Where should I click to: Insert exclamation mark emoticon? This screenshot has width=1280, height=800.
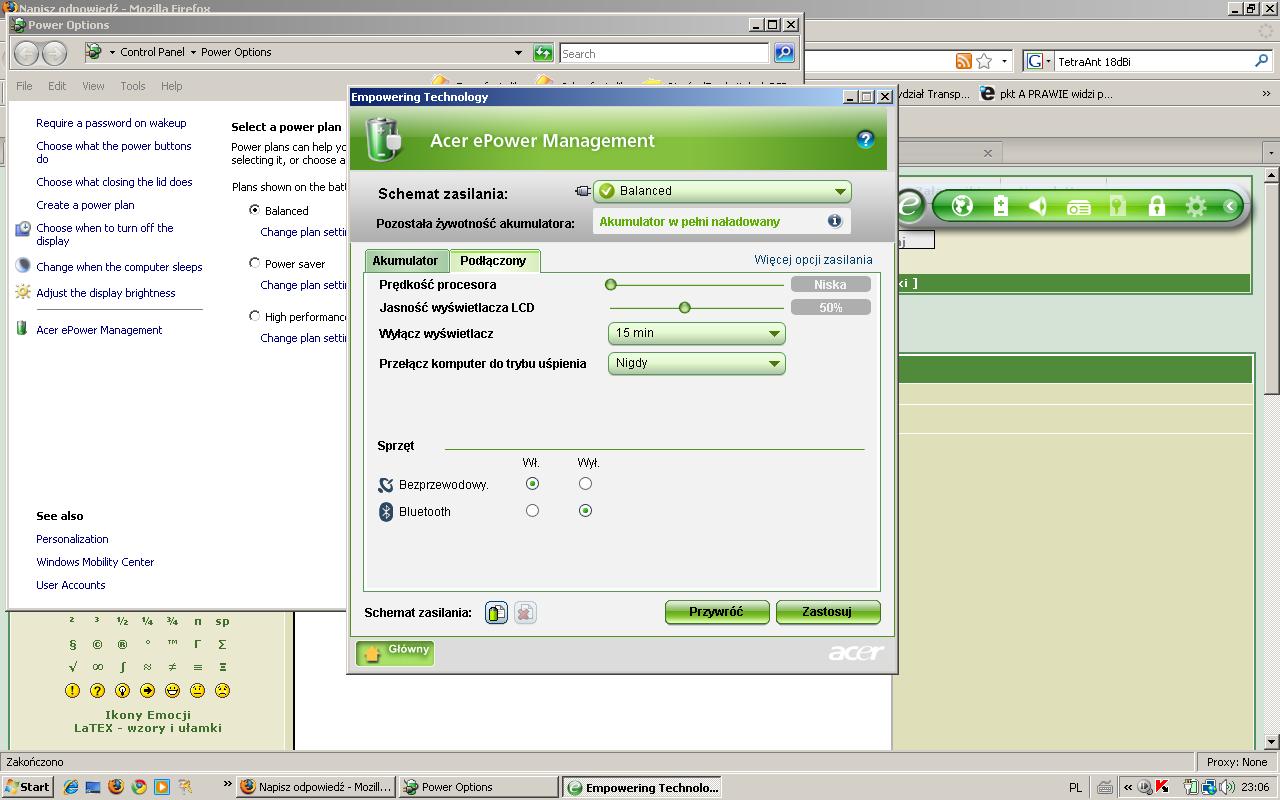(72, 690)
